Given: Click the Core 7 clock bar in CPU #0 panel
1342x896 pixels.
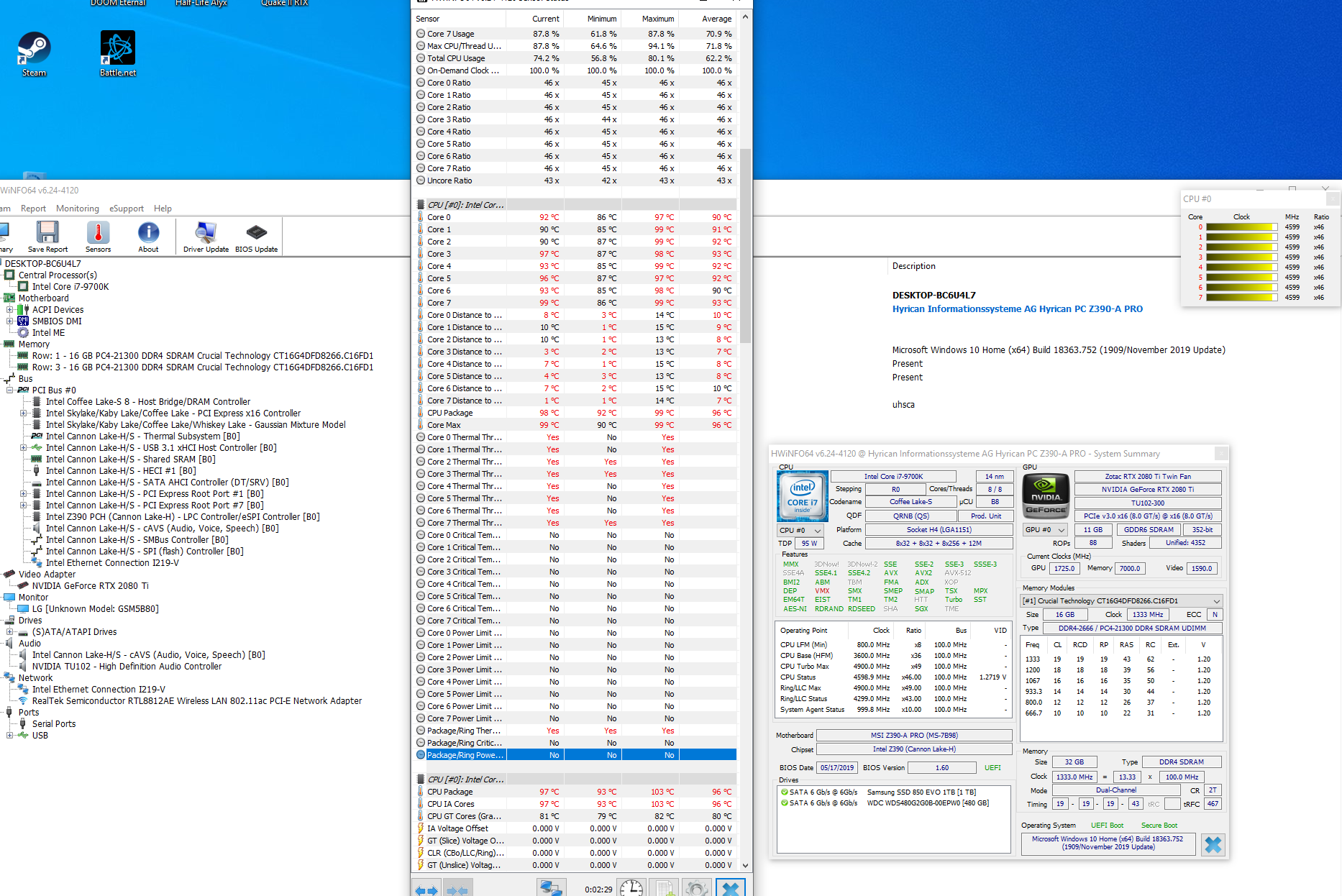Looking at the screenshot, I should pyautogui.click(x=1241, y=298).
